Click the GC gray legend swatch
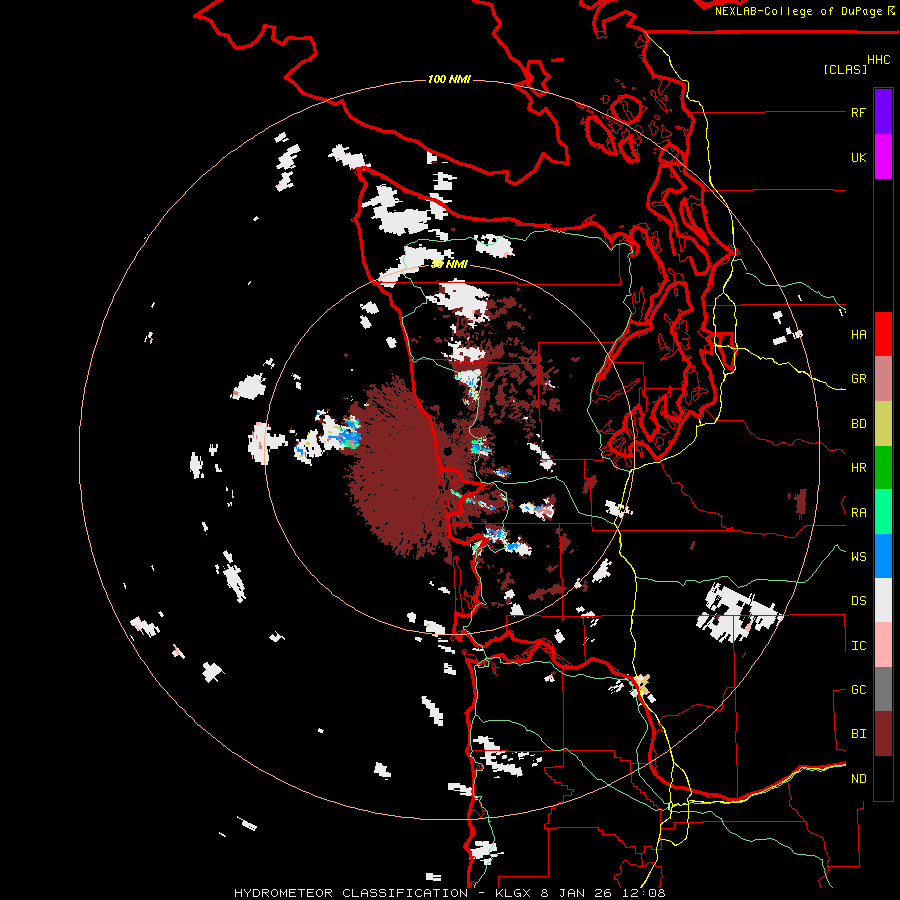The height and width of the screenshot is (900, 900). (883, 689)
